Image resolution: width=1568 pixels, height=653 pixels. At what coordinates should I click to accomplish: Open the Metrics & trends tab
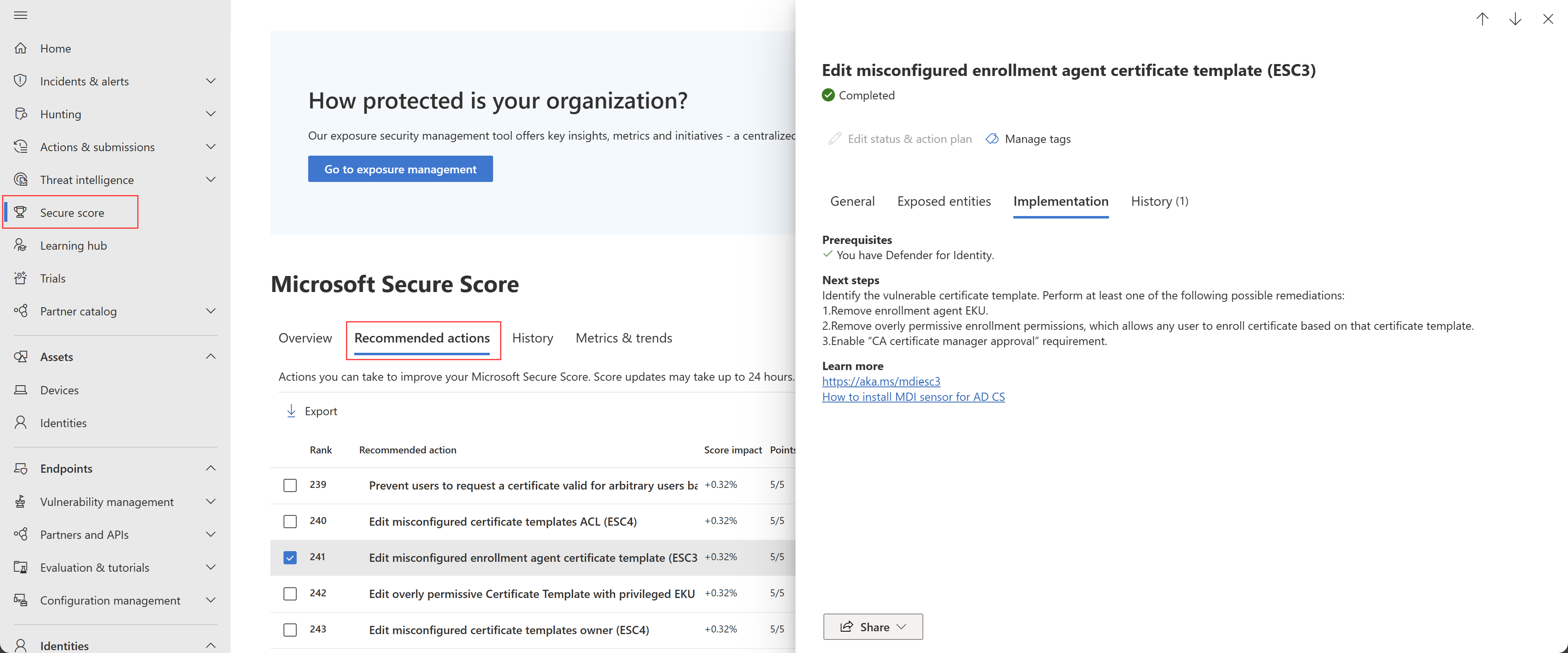pyautogui.click(x=624, y=338)
